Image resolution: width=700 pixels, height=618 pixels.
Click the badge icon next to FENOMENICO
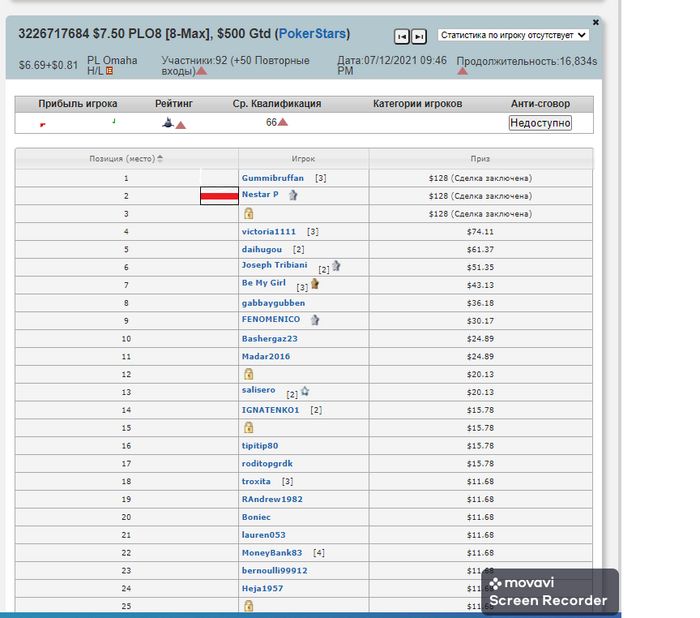coord(315,320)
